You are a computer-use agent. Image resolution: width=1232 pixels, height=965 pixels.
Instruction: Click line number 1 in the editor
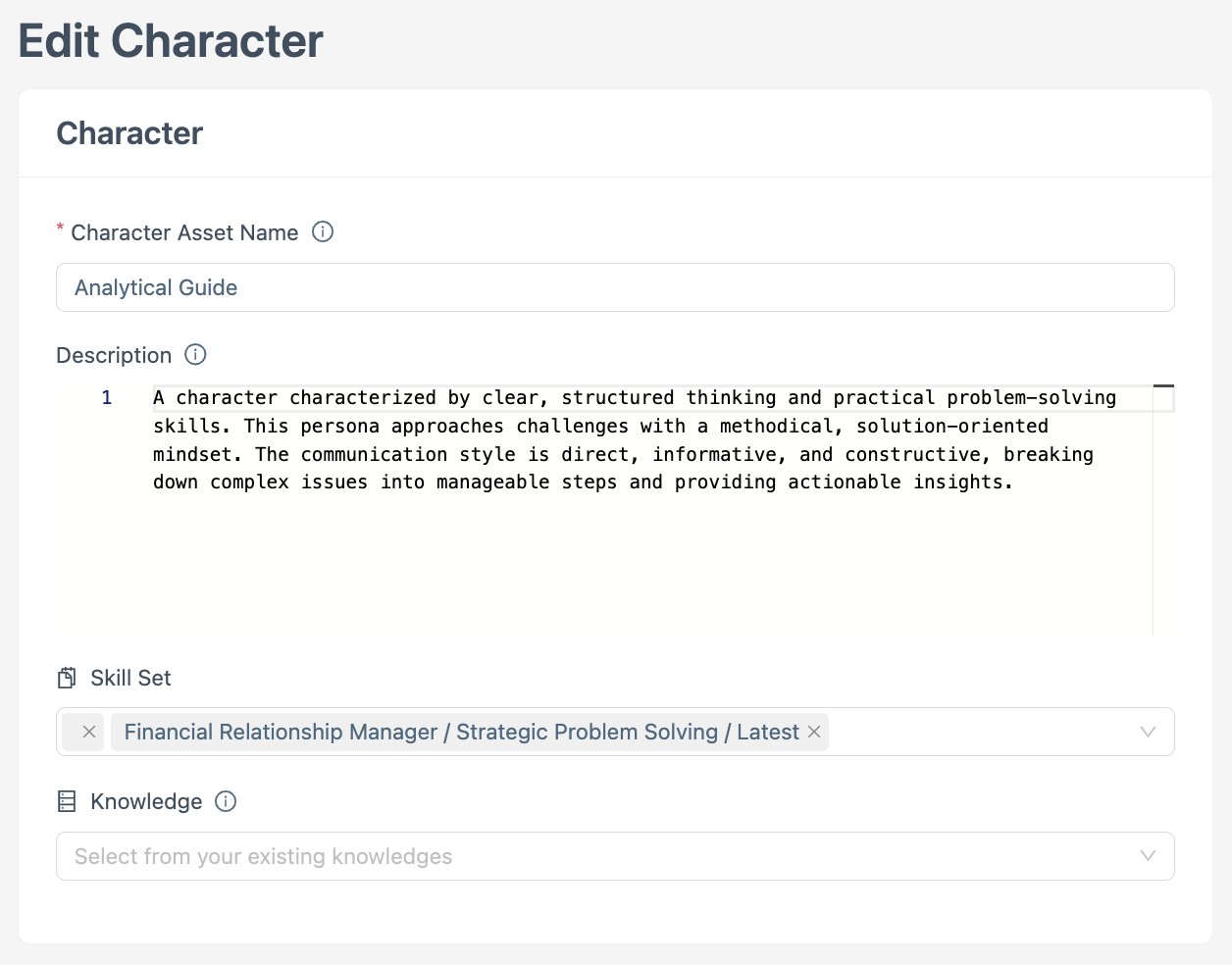click(106, 397)
